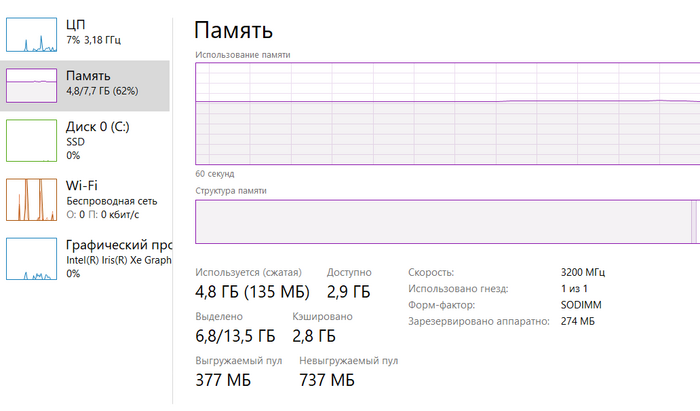
Task: Select the 4,8 ГБ (135 МБ) used value
Action: (252, 292)
